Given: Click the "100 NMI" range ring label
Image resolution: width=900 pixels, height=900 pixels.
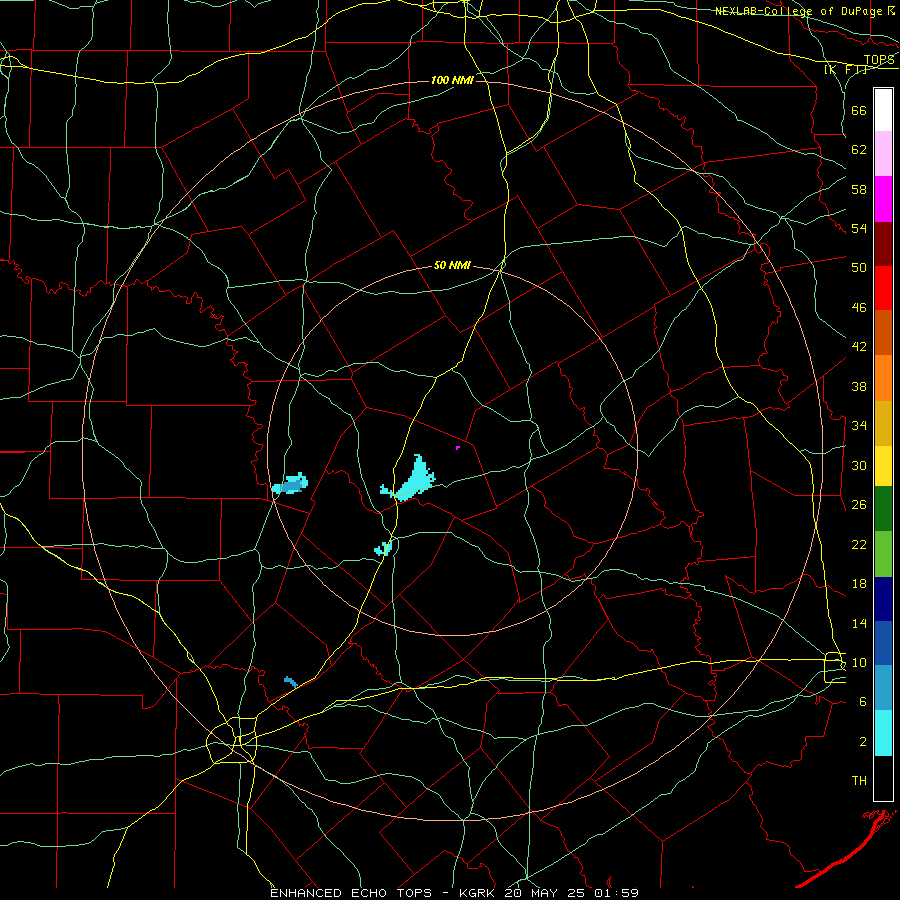Looking at the screenshot, I should pos(452,80).
